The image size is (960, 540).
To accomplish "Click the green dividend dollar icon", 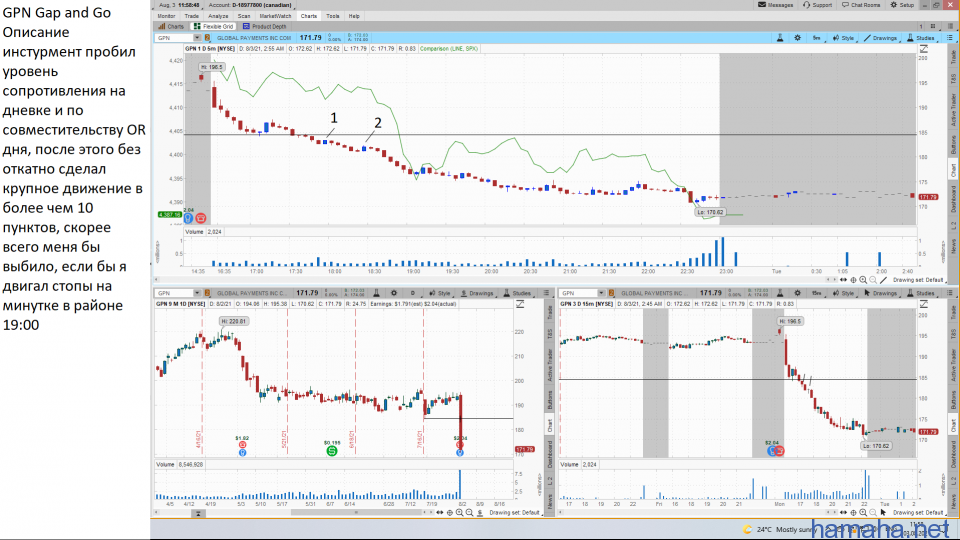I will pos(332,451).
